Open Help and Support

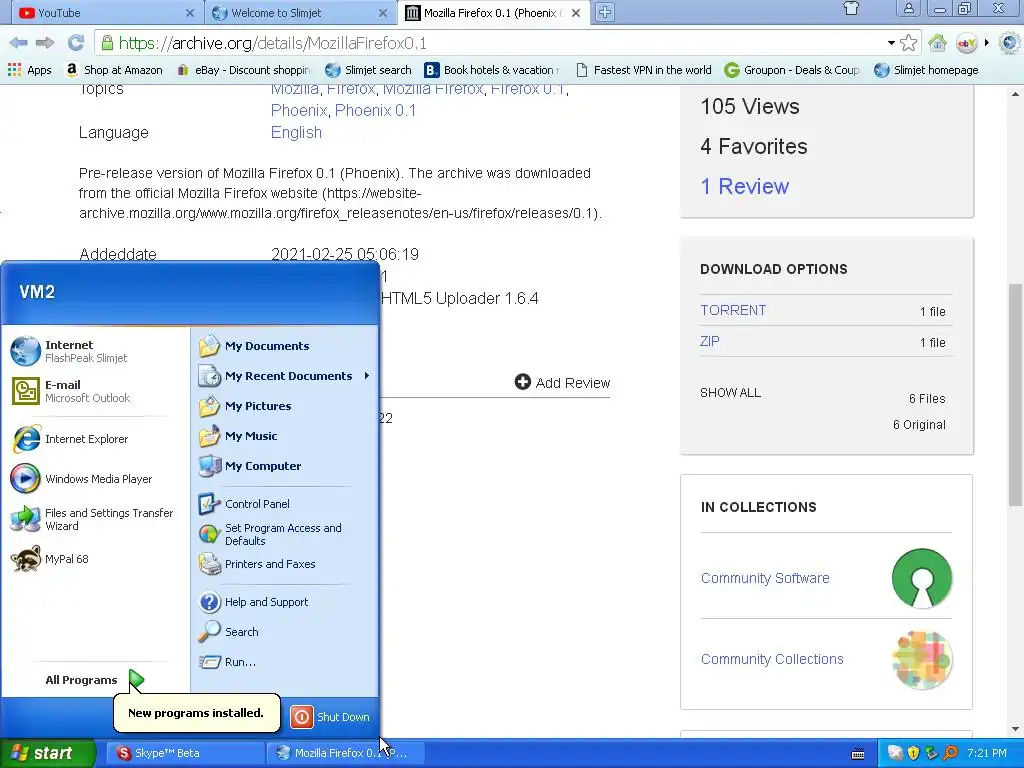click(285, 602)
